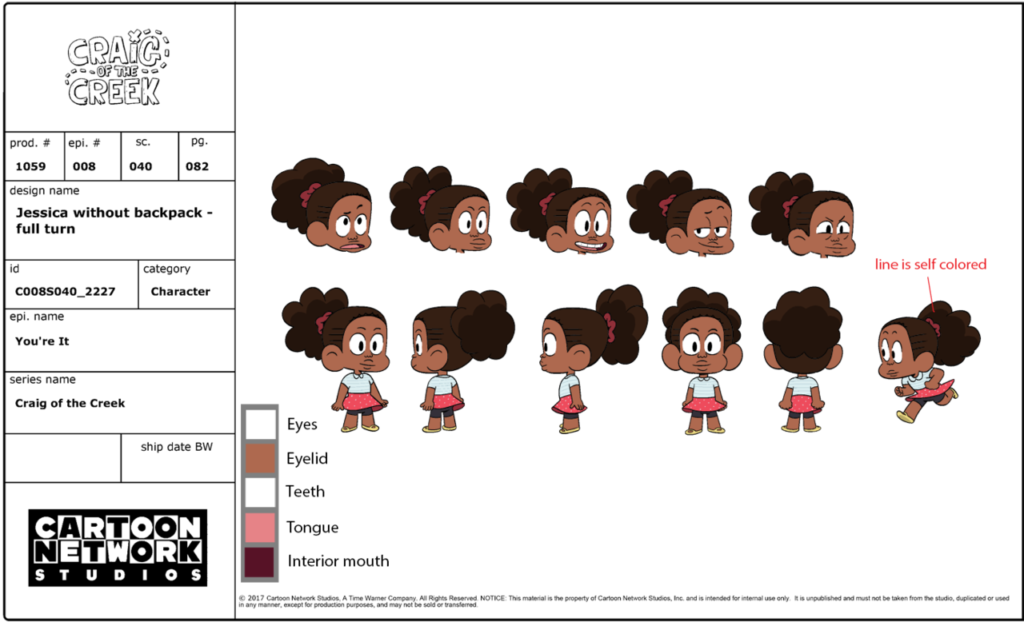Click the back view full-body pose
1024x622 pixels.
tap(803, 359)
